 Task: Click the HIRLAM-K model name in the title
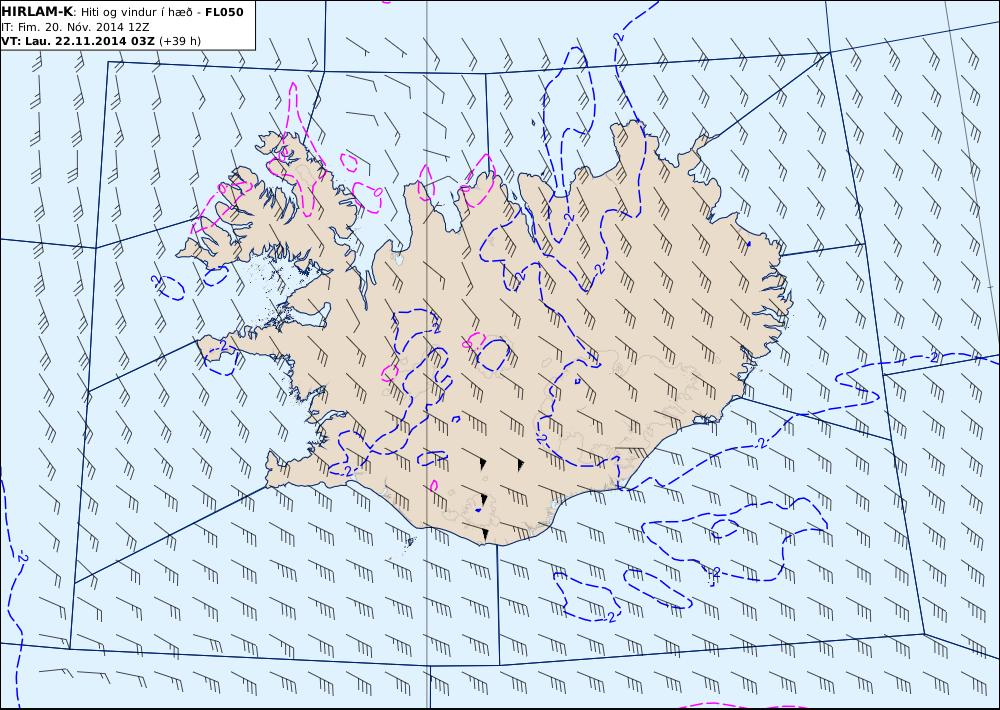click(x=37, y=11)
